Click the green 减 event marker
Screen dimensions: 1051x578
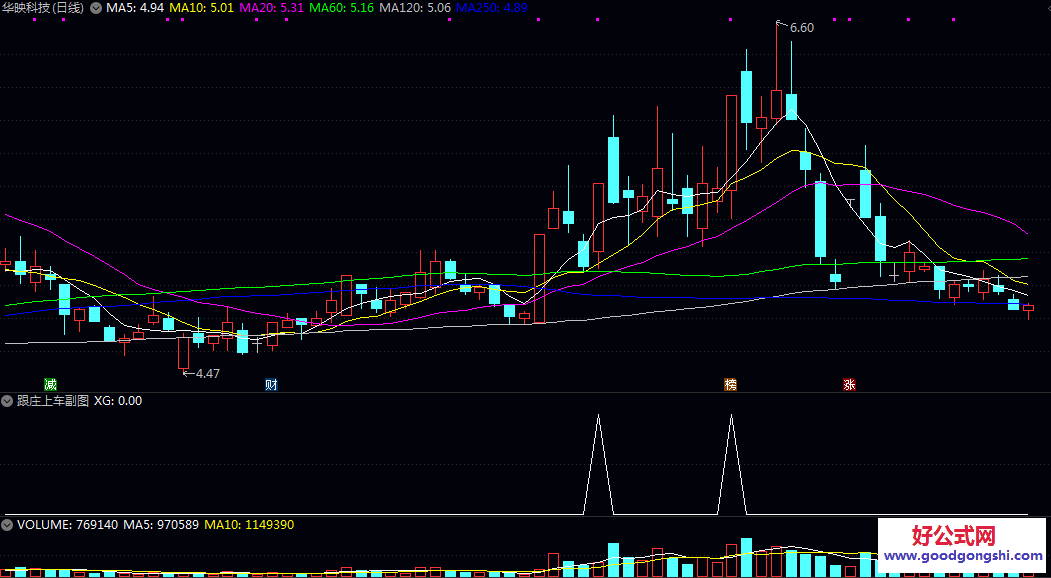coord(51,385)
